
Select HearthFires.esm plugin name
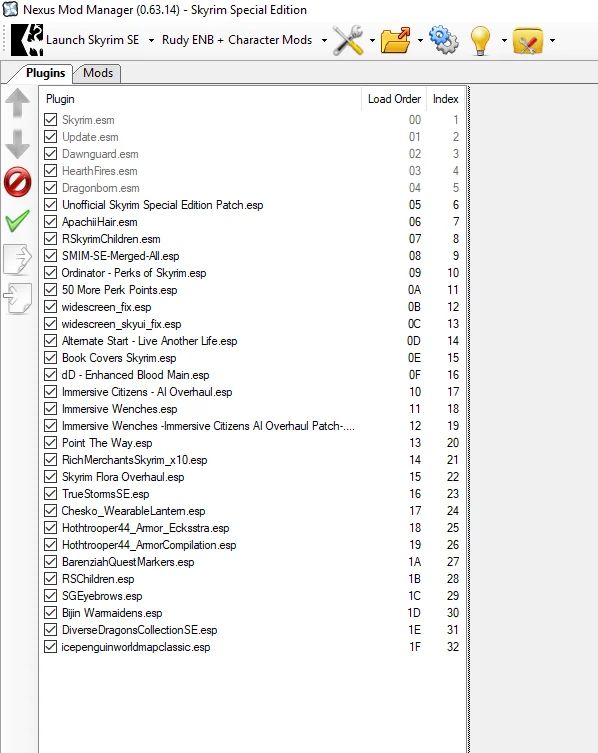click(99, 171)
